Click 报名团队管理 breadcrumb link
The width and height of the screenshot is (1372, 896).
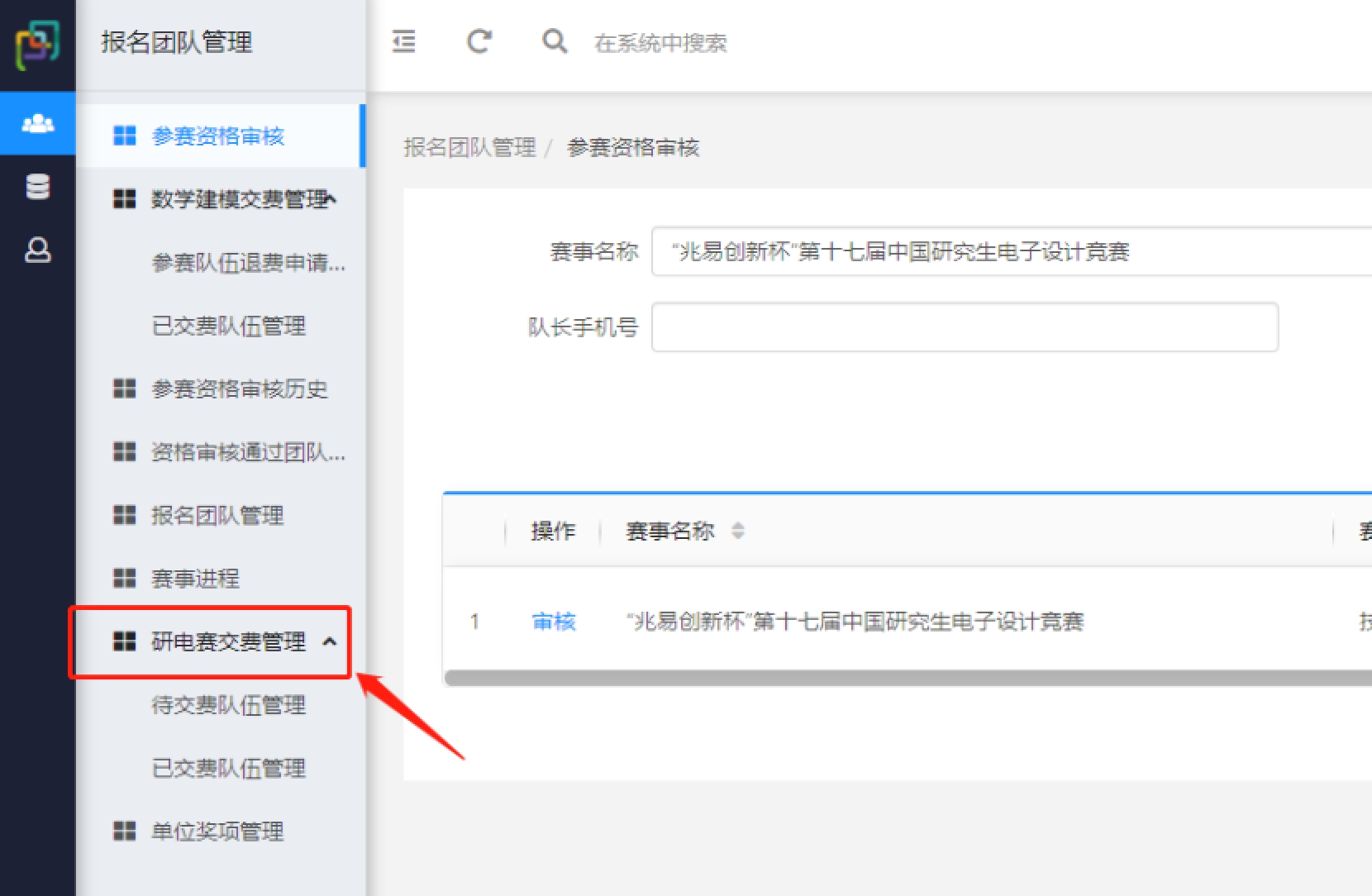coord(469,148)
